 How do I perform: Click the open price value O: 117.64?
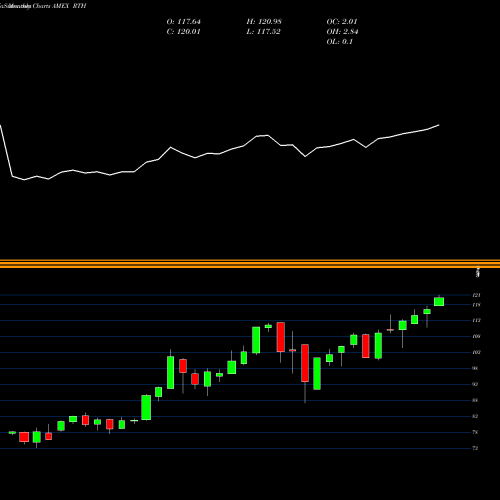[x=184, y=22]
